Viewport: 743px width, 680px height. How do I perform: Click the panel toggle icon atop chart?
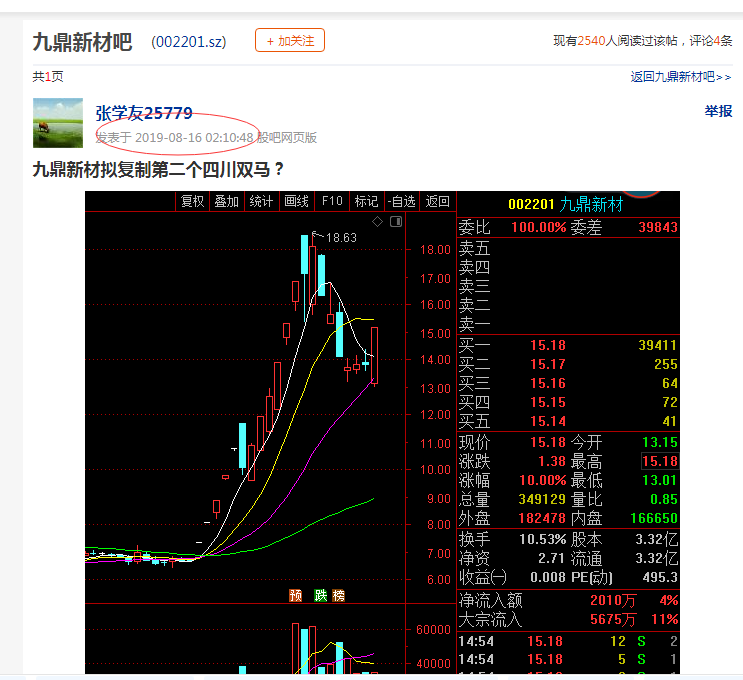coord(396,221)
